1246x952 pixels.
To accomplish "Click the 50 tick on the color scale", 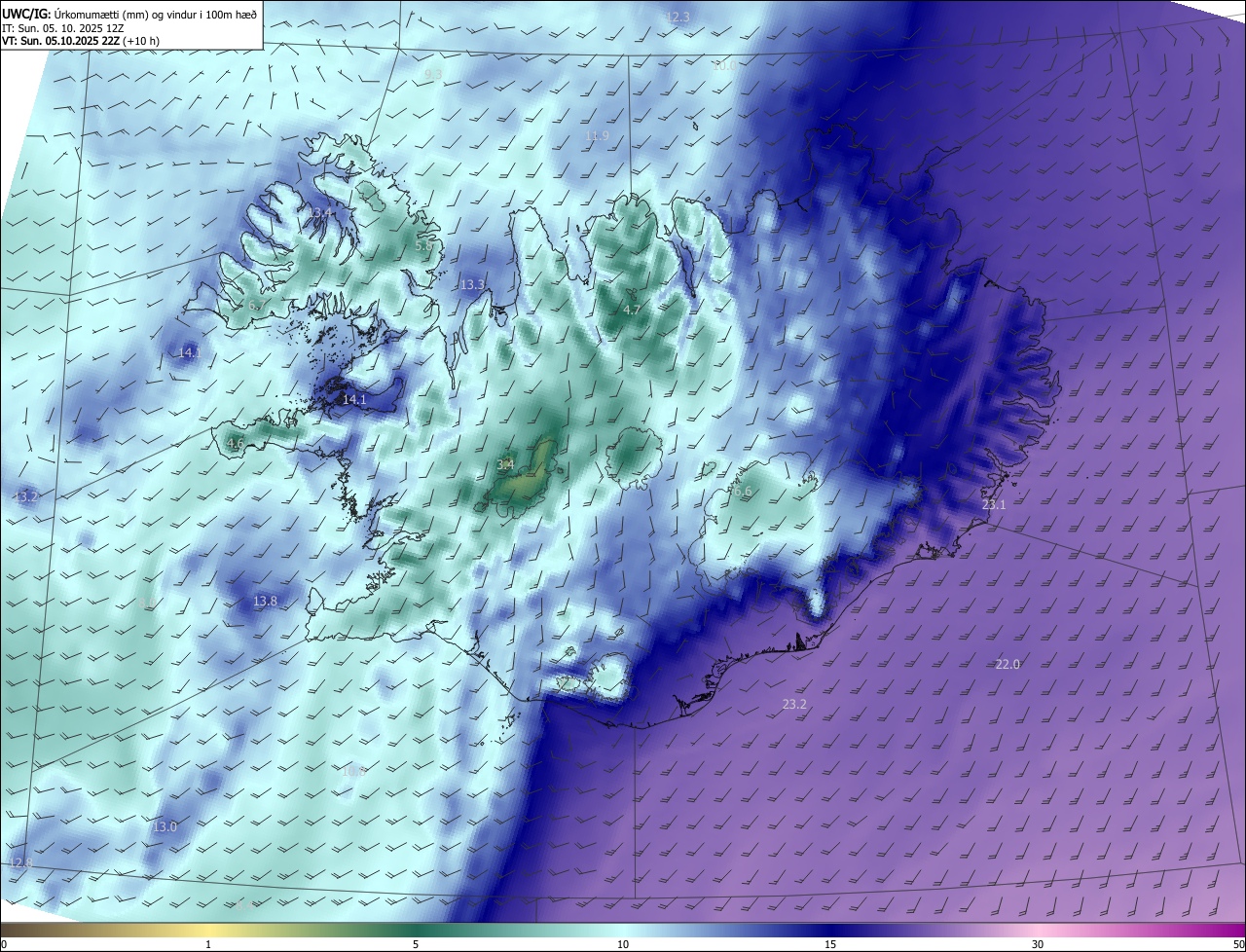I will click(x=1238, y=944).
